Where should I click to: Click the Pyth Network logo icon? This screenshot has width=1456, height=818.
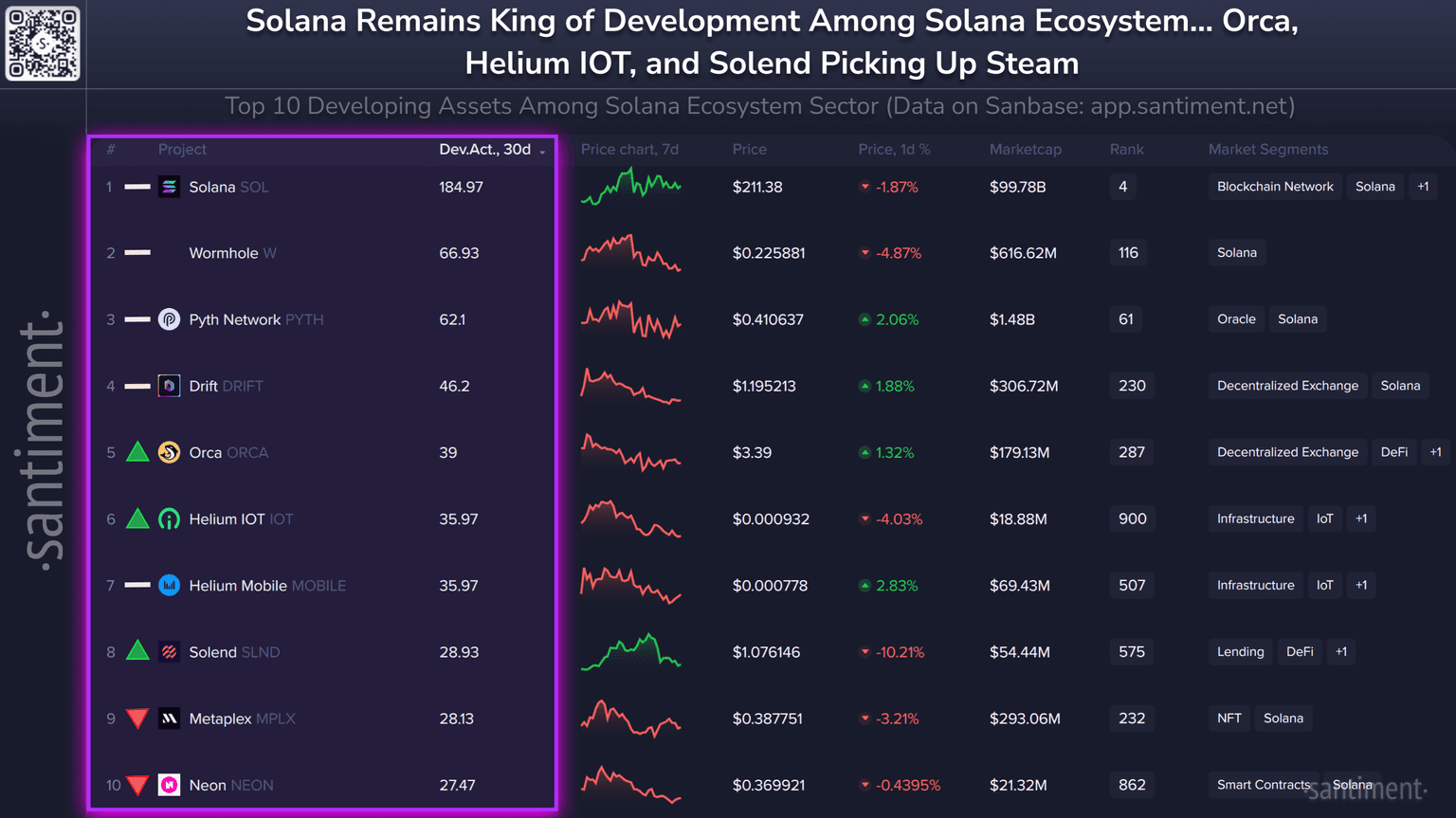tap(169, 319)
